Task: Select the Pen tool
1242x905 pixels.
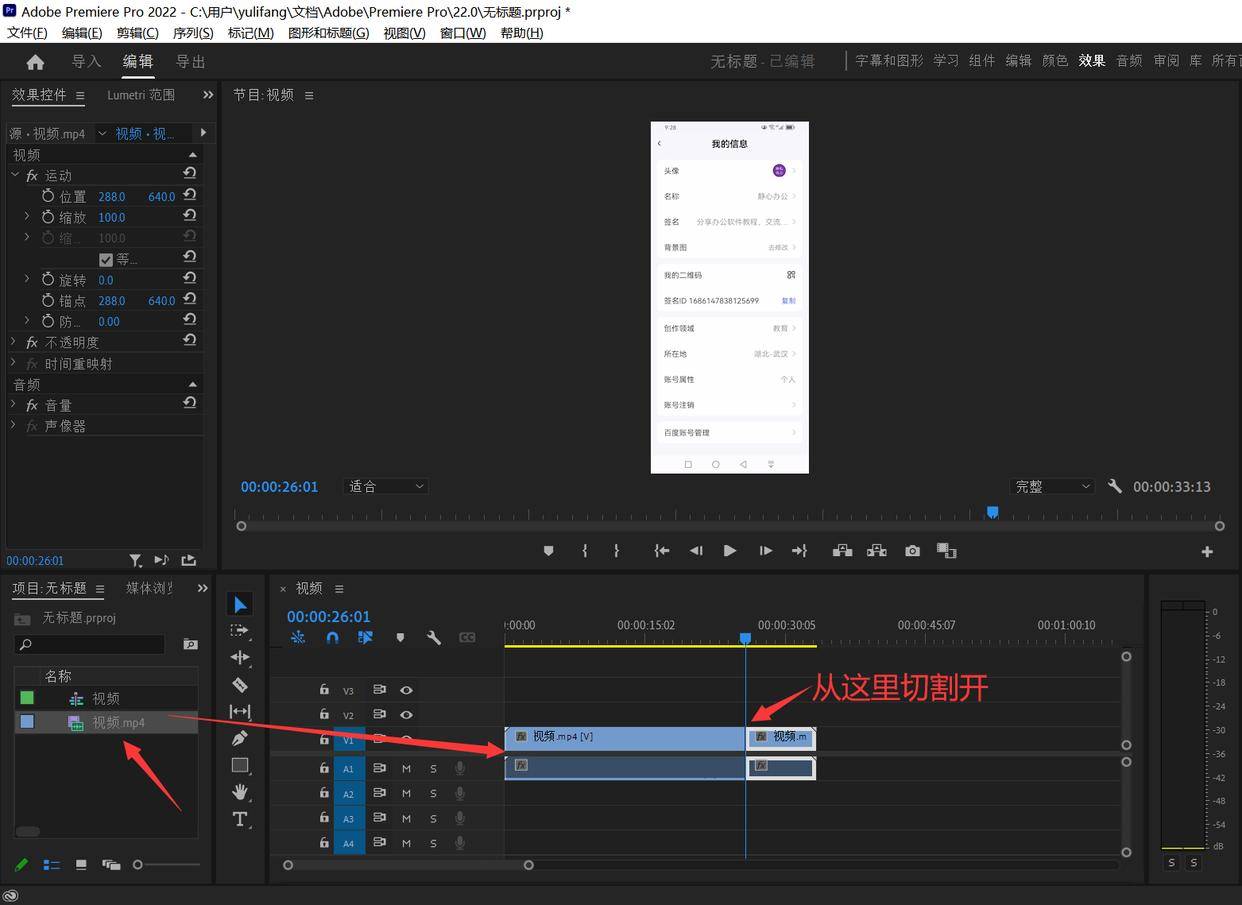Action: (240, 738)
